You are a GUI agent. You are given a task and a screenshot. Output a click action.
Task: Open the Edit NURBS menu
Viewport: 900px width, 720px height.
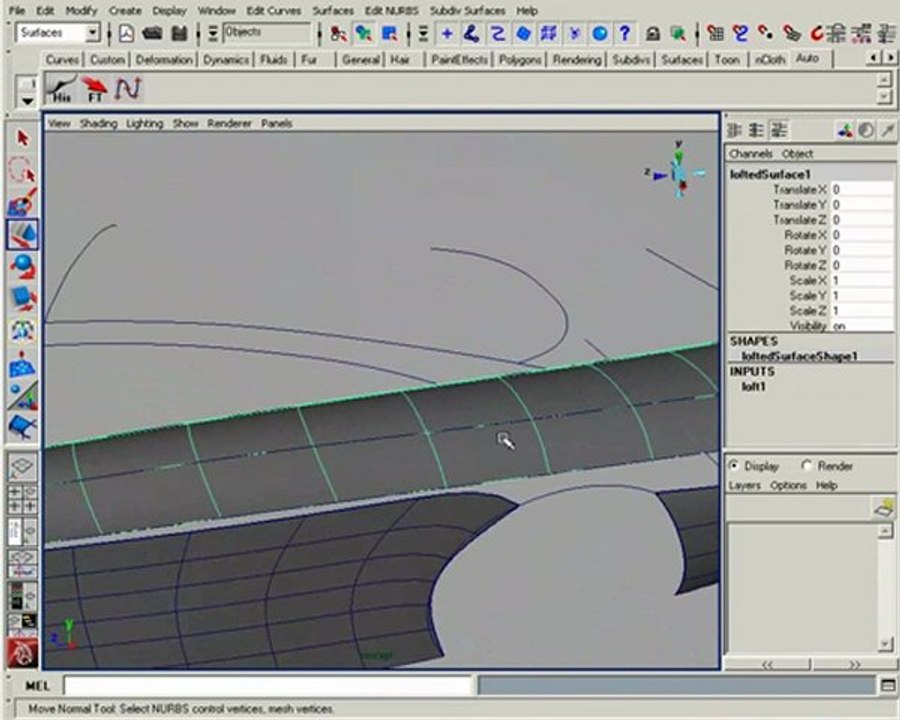tap(391, 10)
